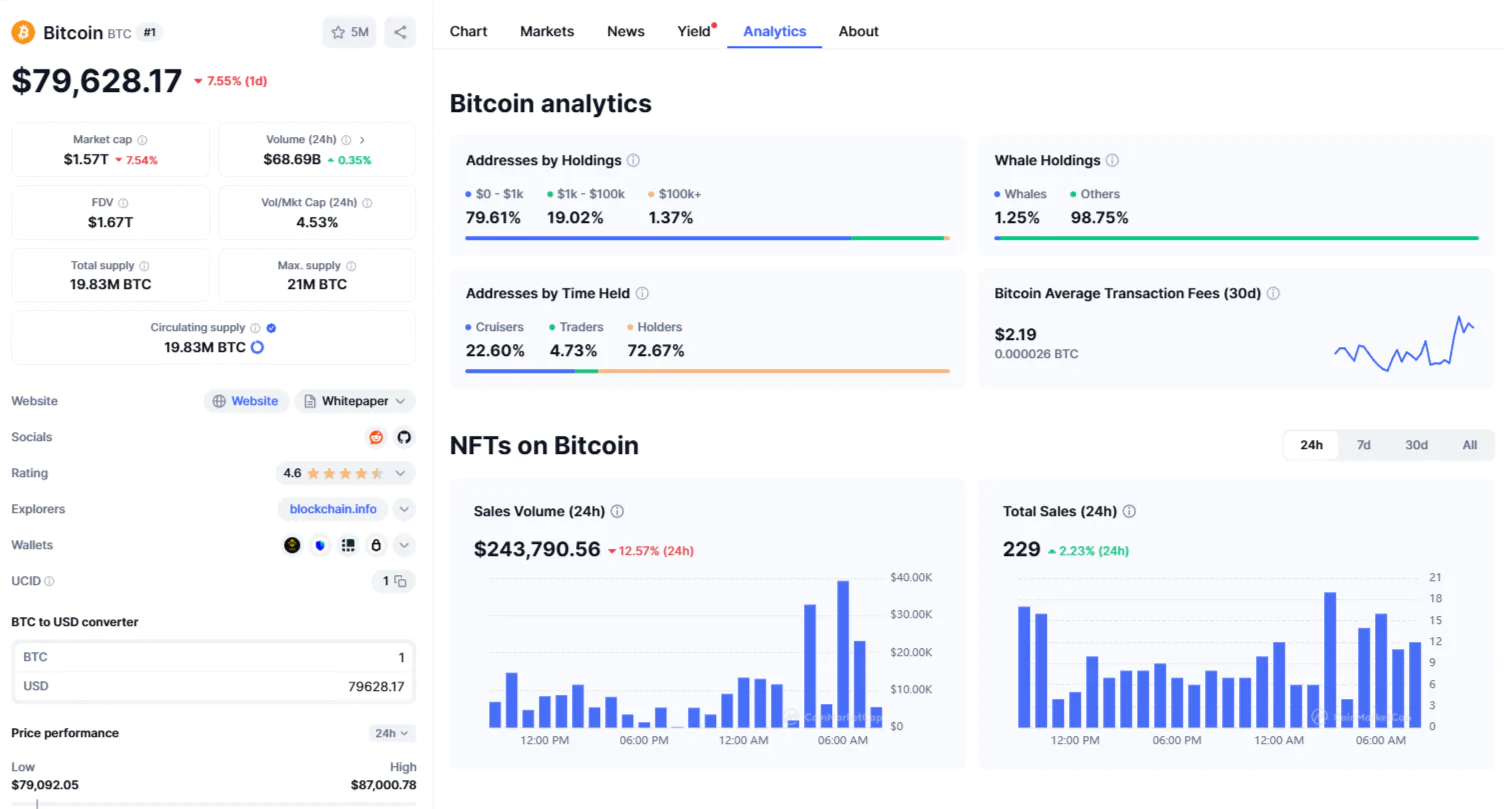Copy the UCID with the copy icon
The height and width of the screenshot is (809, 1504).
pos(400,581)
